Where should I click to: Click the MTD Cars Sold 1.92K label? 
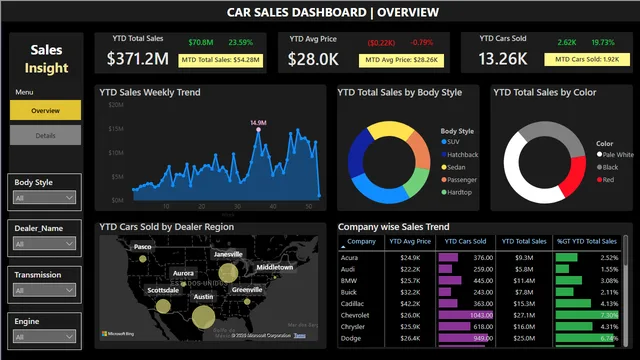587,60
